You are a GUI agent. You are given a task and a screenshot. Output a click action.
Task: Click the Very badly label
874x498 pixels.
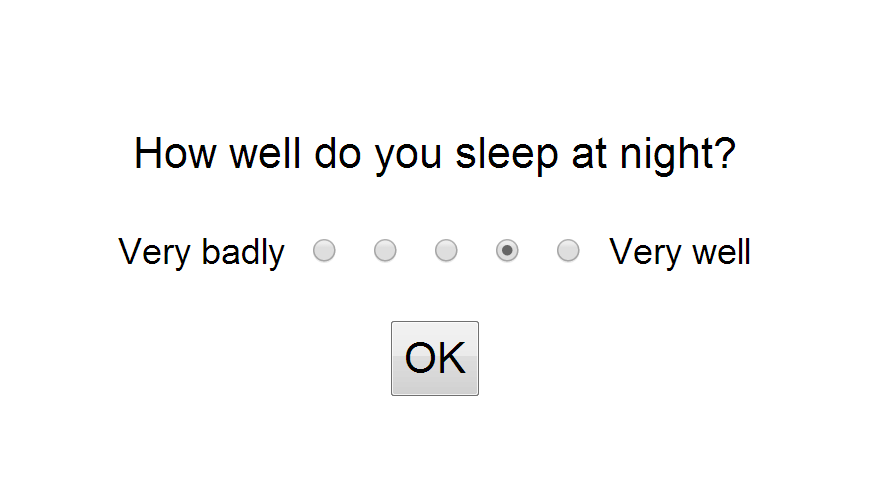pyautogui.click(x=201, y=252)
